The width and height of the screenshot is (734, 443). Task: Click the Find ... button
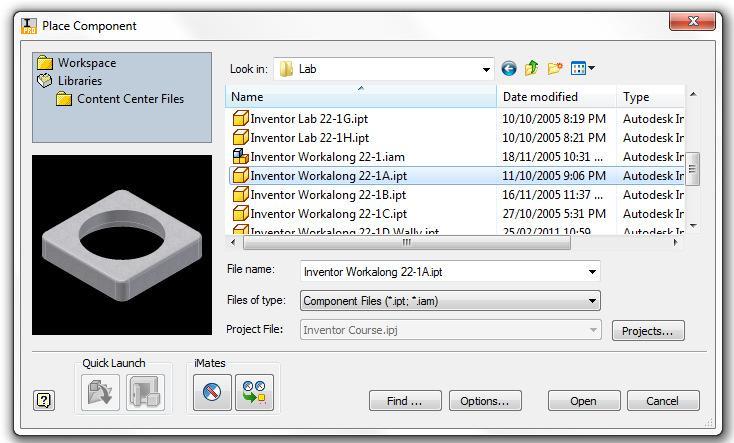[x=405, y=401]
